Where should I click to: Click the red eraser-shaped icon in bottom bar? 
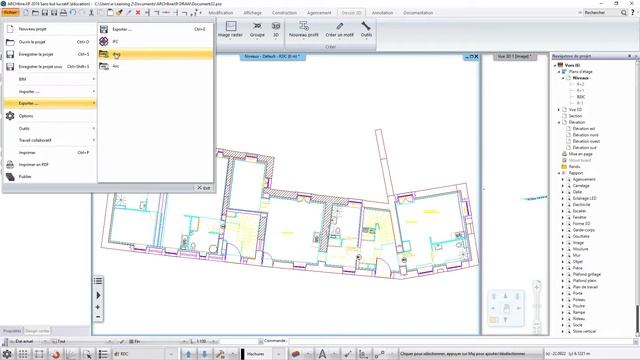[296, 354]
